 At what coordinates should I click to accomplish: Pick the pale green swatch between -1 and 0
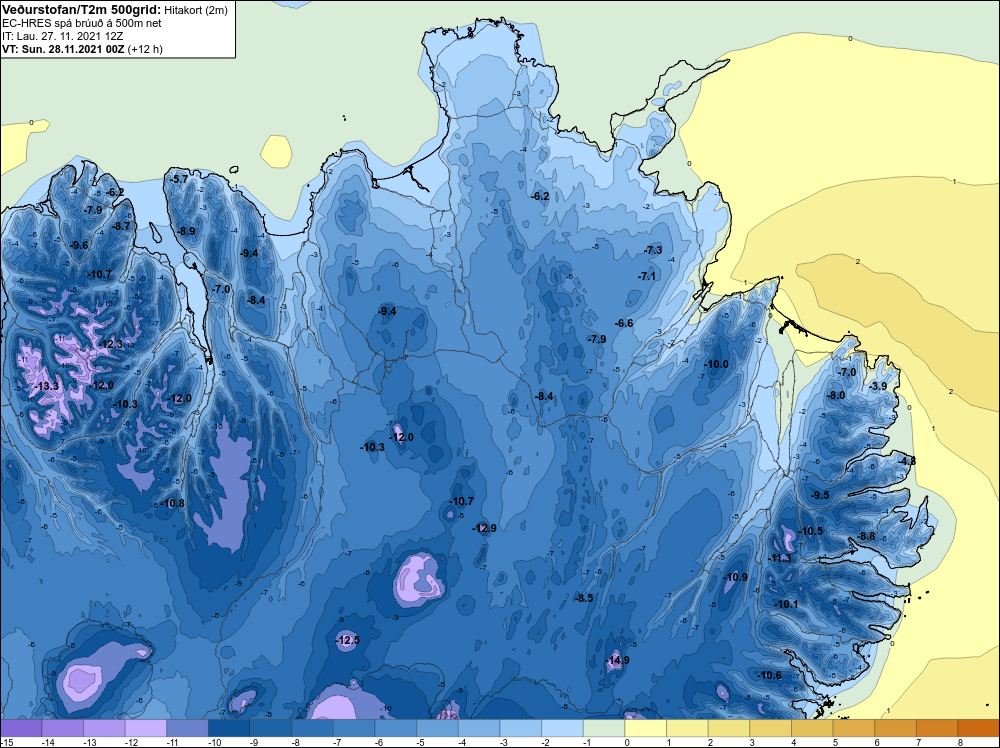[604, 728]
